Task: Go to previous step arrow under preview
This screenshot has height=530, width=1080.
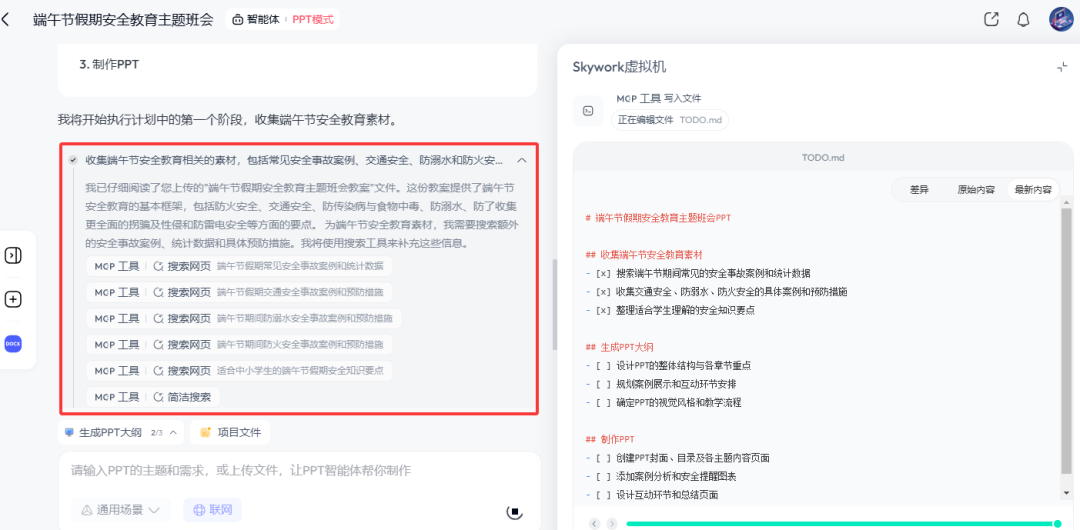Action: click(594, 524)
